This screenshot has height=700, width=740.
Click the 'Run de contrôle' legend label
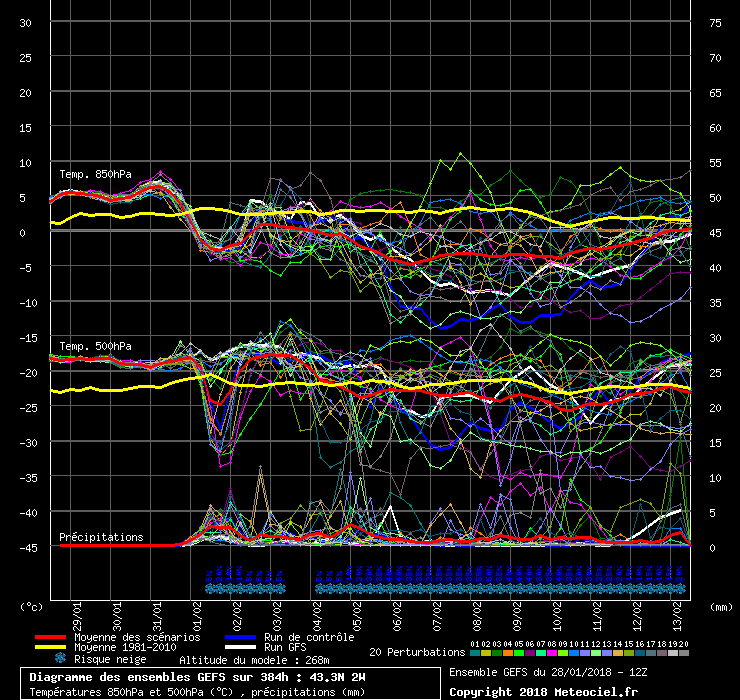coord(309,637)
